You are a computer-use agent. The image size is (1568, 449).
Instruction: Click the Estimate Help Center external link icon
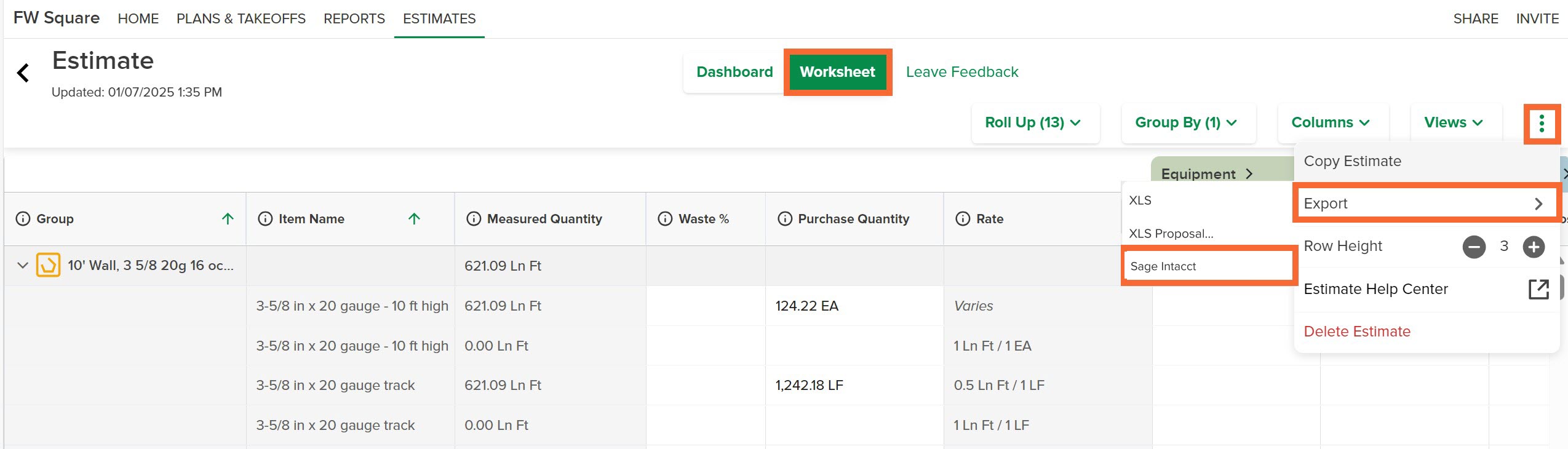pos(1538,289)
